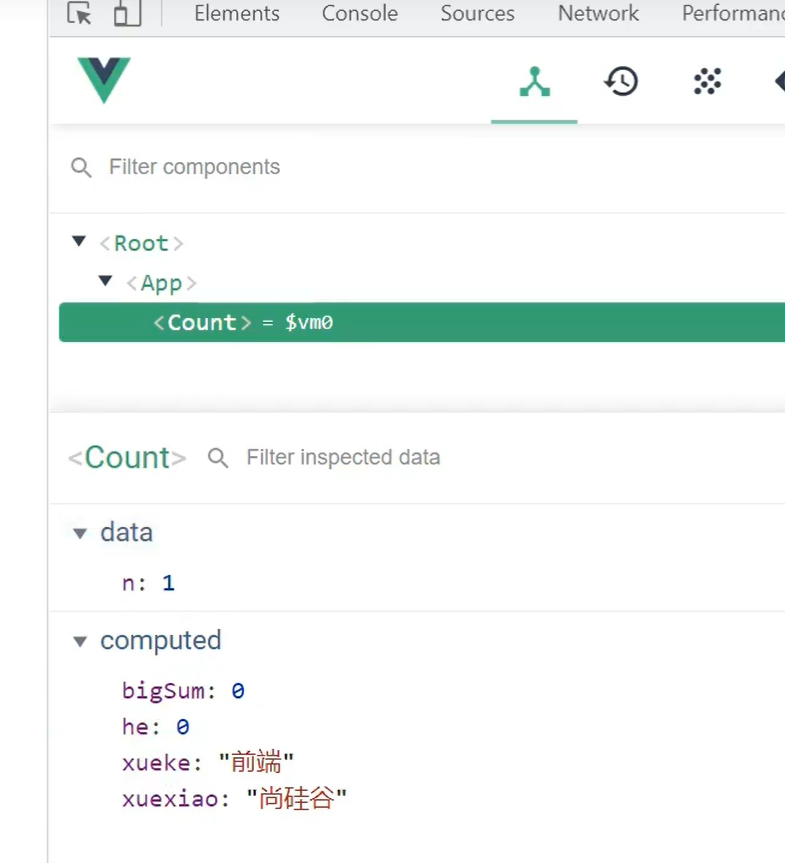
Task: Switch to the Console tab
Action: 359,13
